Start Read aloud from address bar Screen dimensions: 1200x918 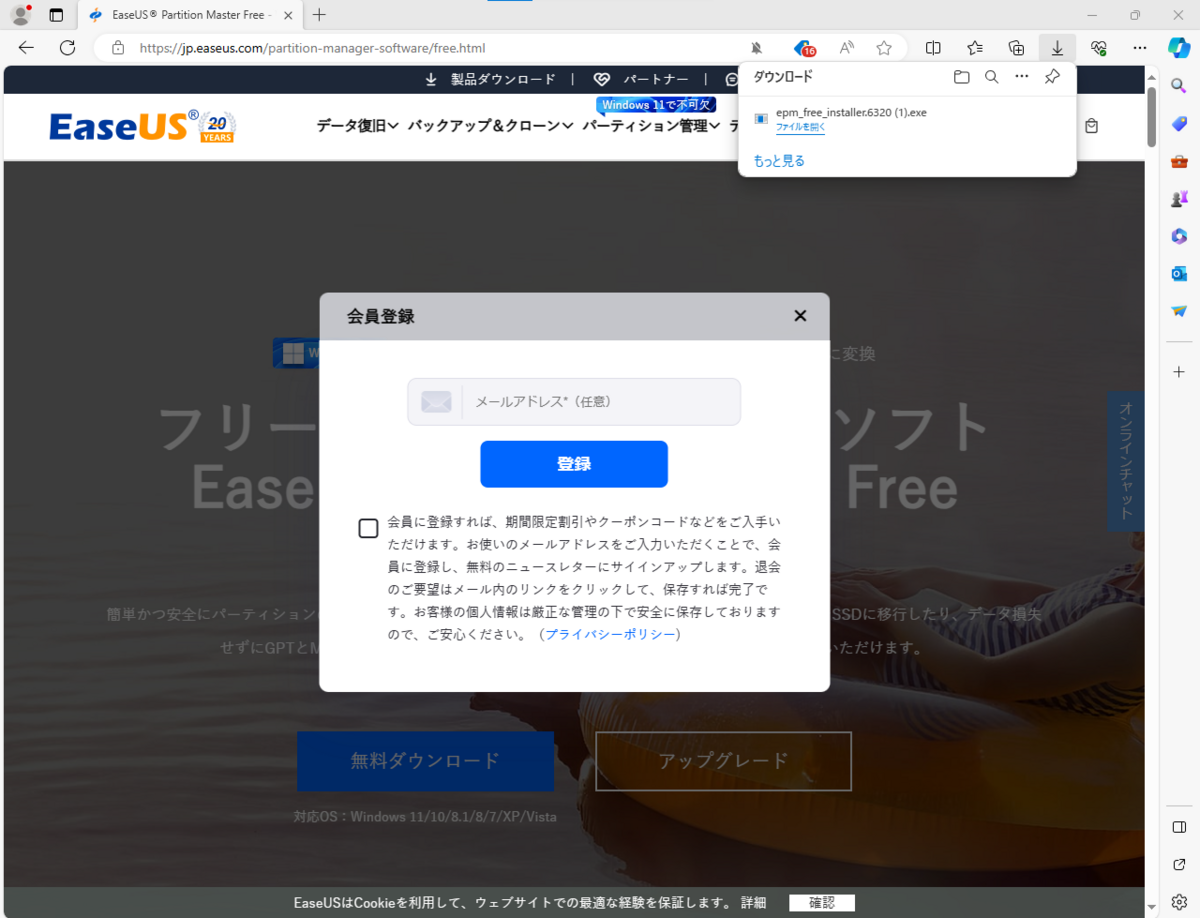pos(847,47)
